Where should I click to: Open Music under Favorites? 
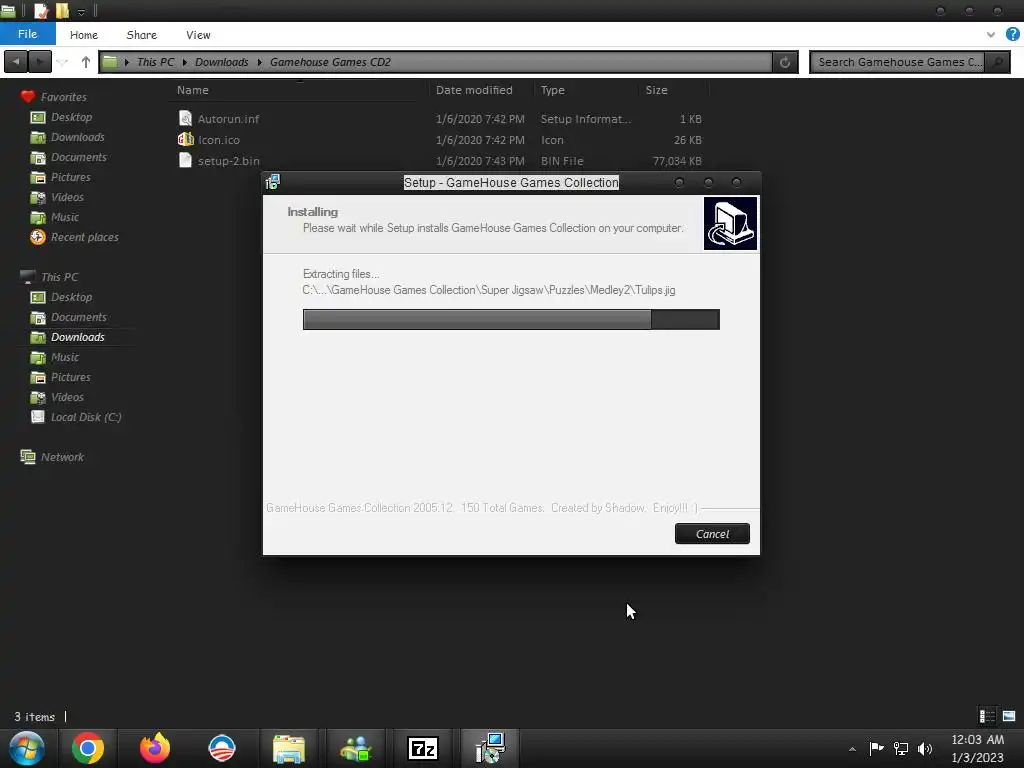[x=65, y=217]
